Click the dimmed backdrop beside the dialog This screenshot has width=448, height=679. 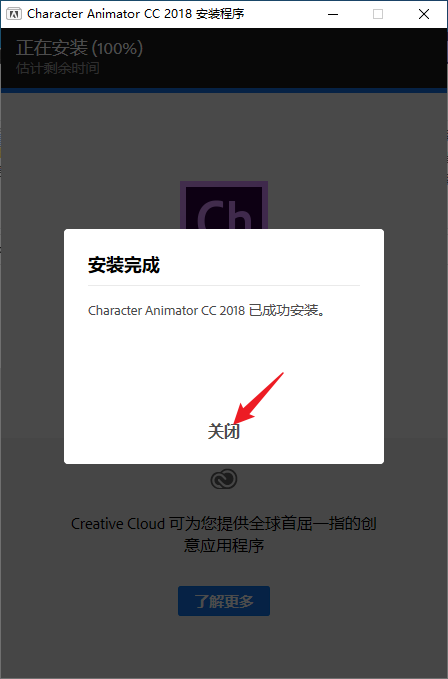(x=32, y=346)
